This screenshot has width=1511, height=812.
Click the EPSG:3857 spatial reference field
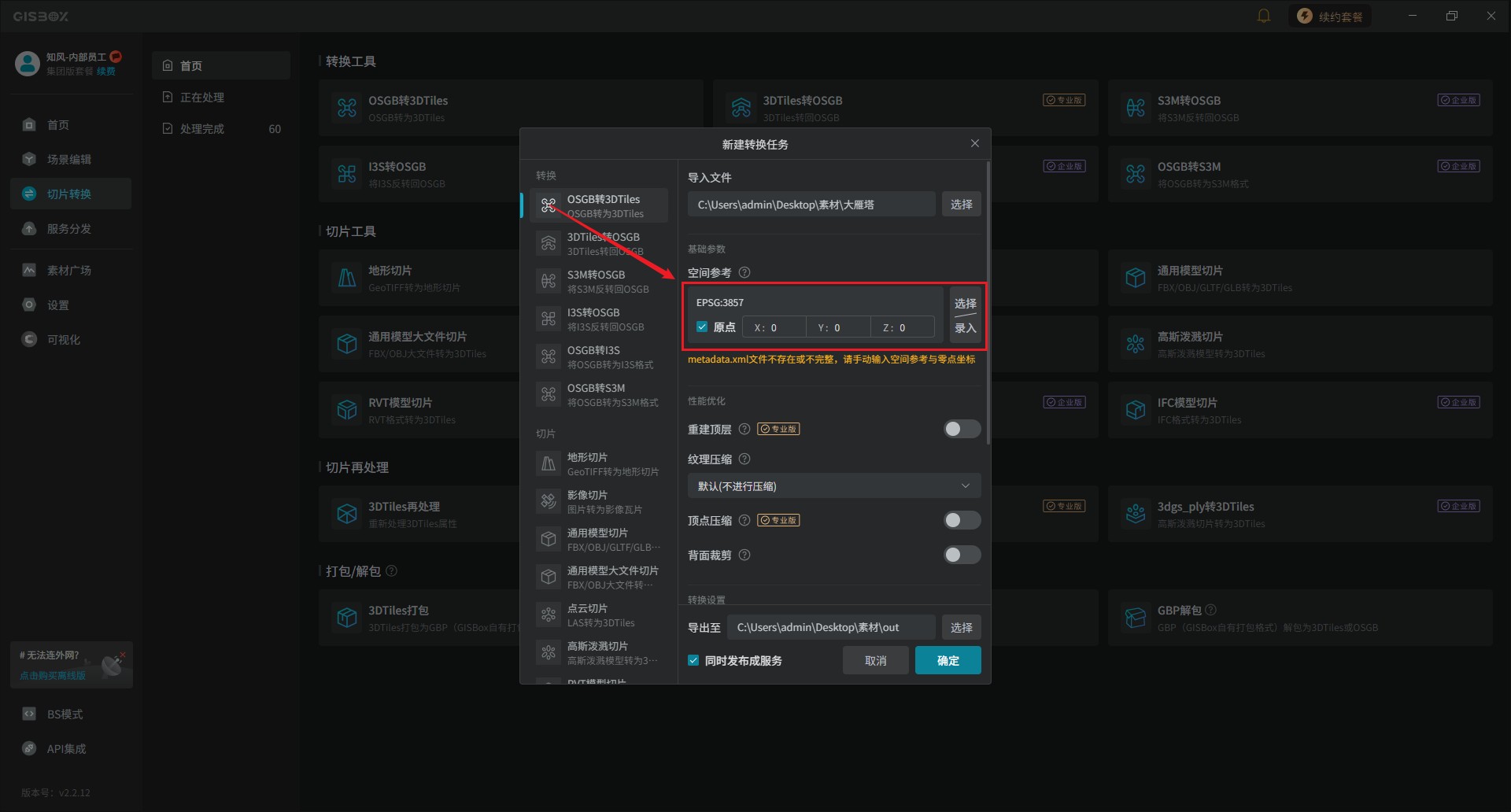tap(815, 302)
